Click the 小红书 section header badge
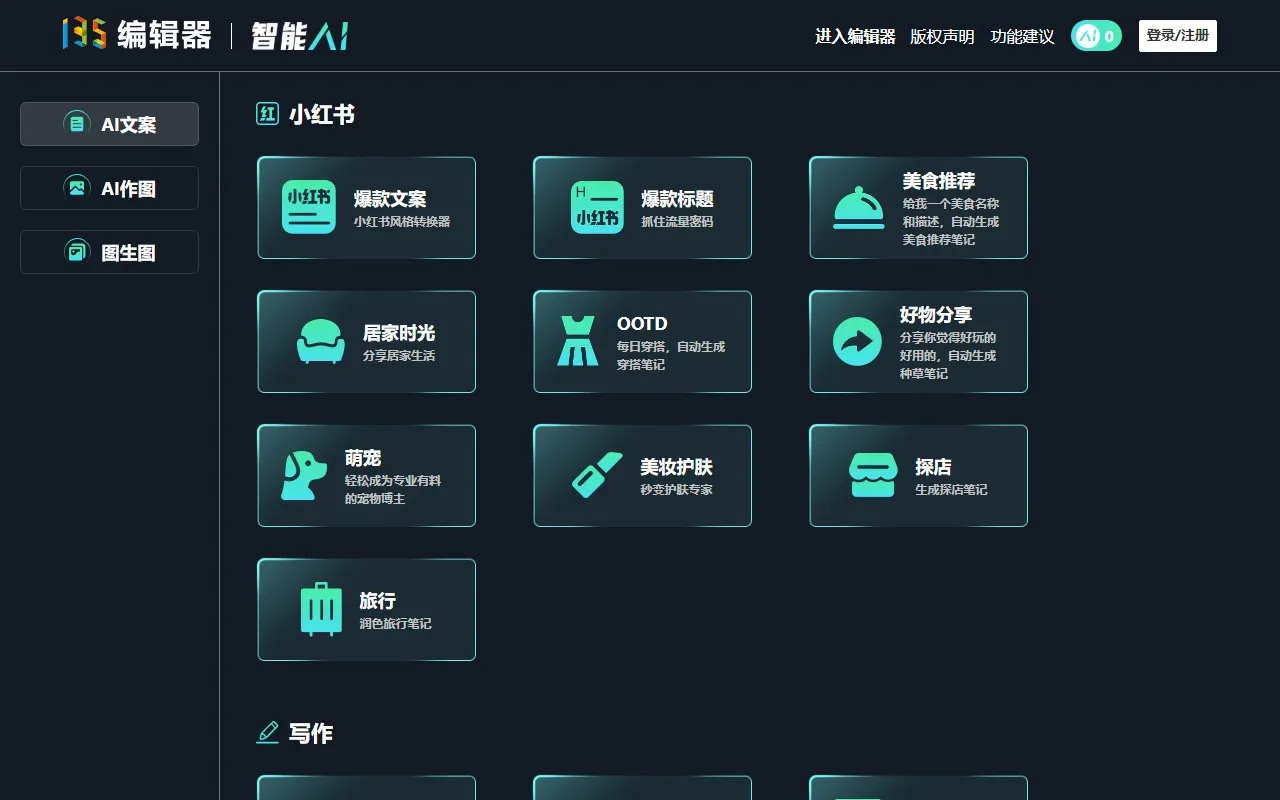1280x800 pixels. click(x=266, y=114)
